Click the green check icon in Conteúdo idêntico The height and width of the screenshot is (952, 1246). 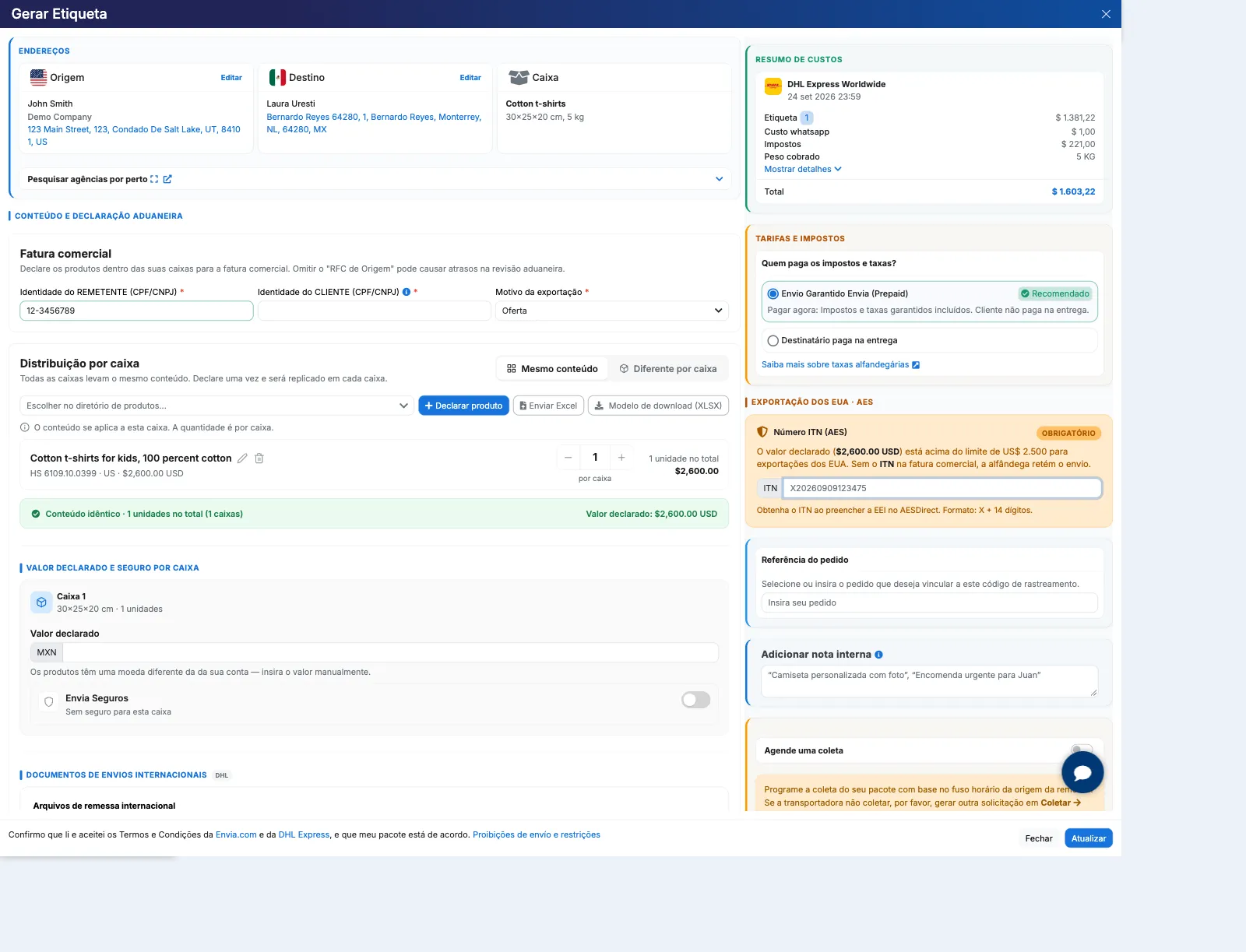click(x=36, y=514)
